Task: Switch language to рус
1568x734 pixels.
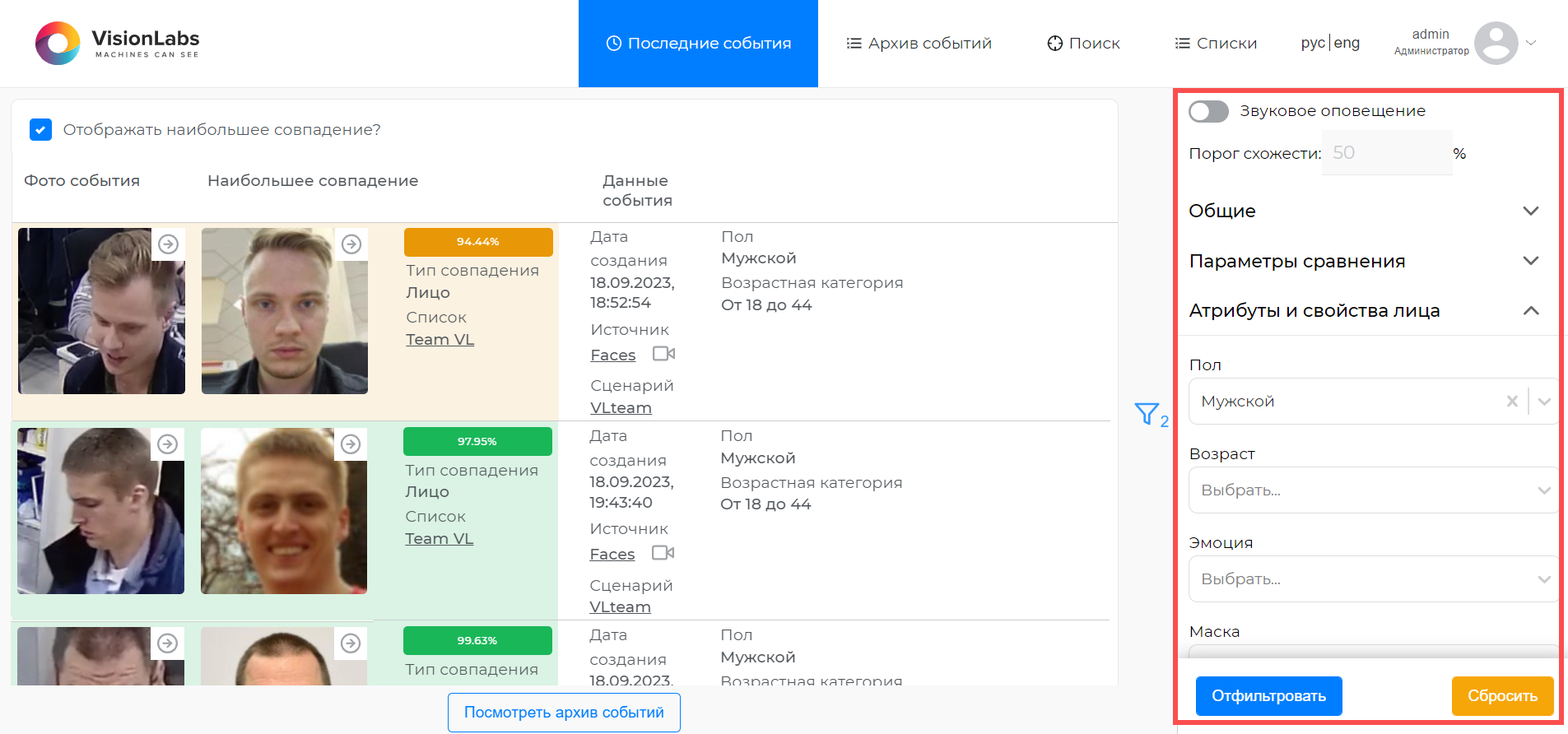Action: (x=1313, y=44)
